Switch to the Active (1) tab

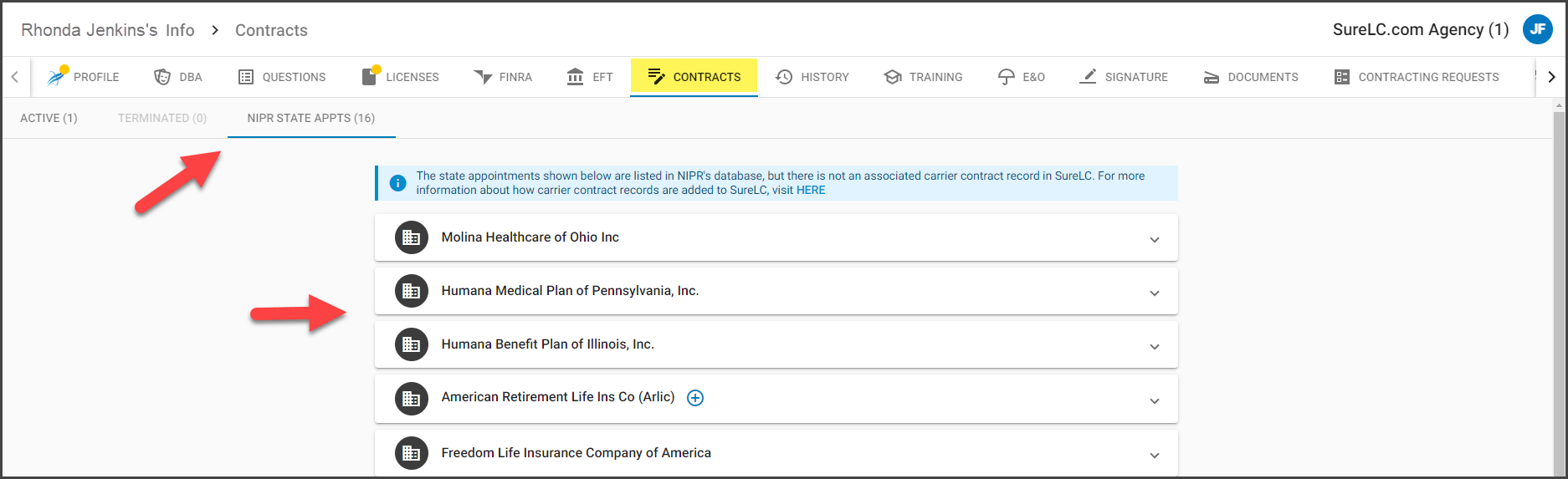click(49, 118)
